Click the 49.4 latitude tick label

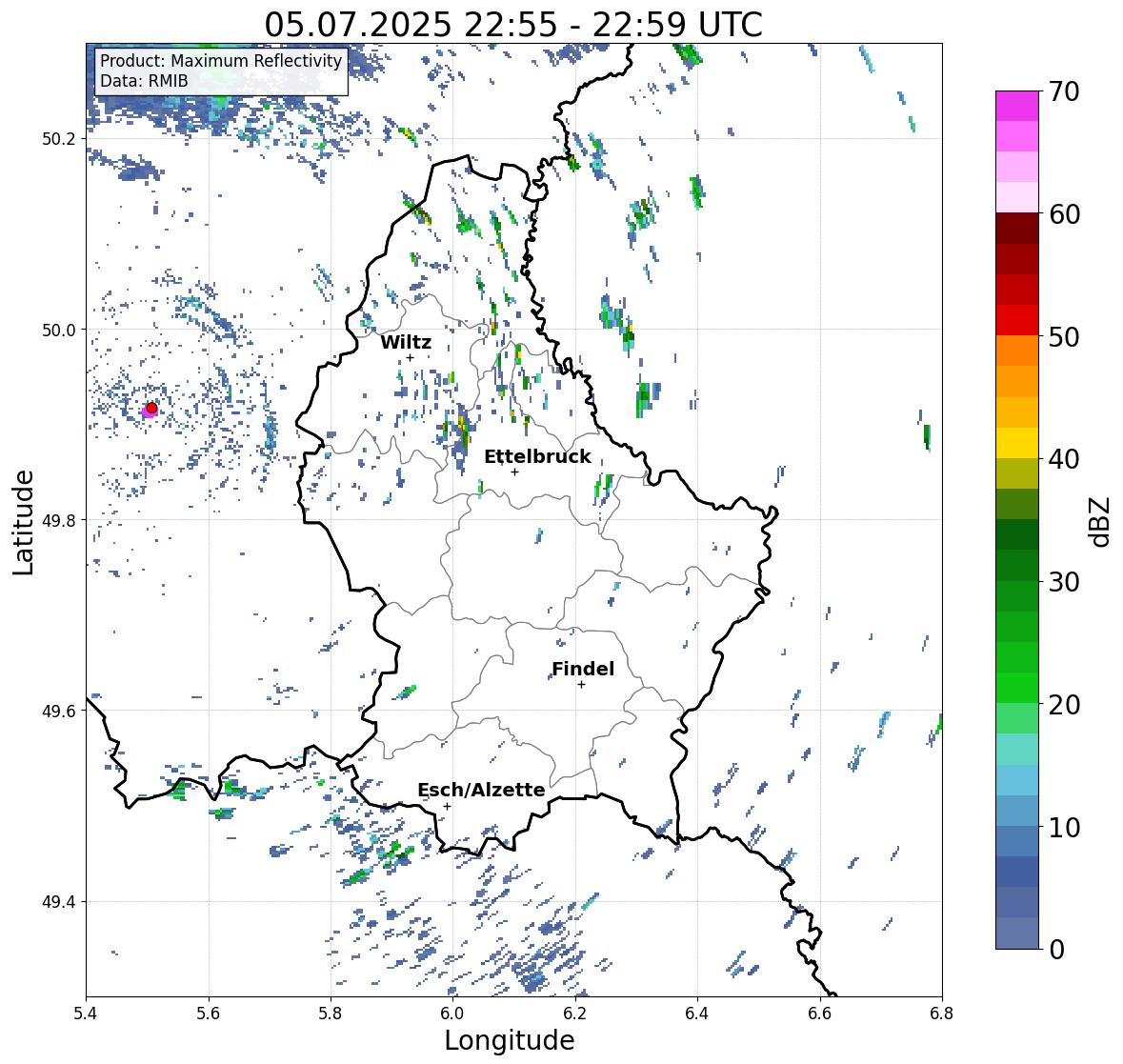click(59, 902)
